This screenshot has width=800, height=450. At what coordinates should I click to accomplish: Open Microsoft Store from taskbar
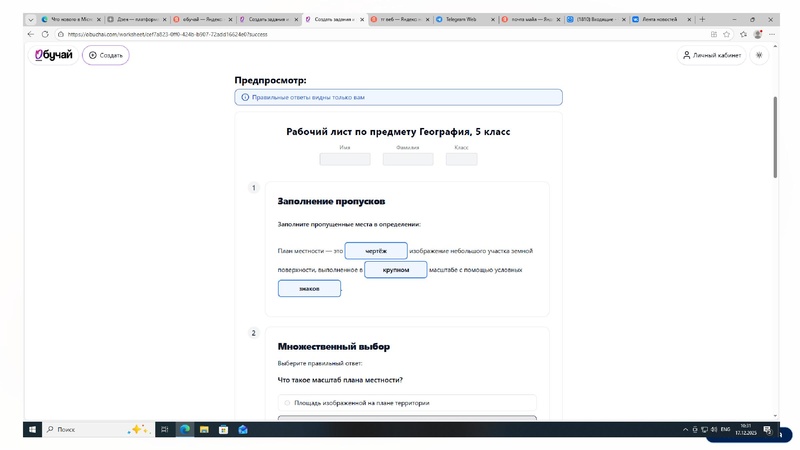(223, 430)
